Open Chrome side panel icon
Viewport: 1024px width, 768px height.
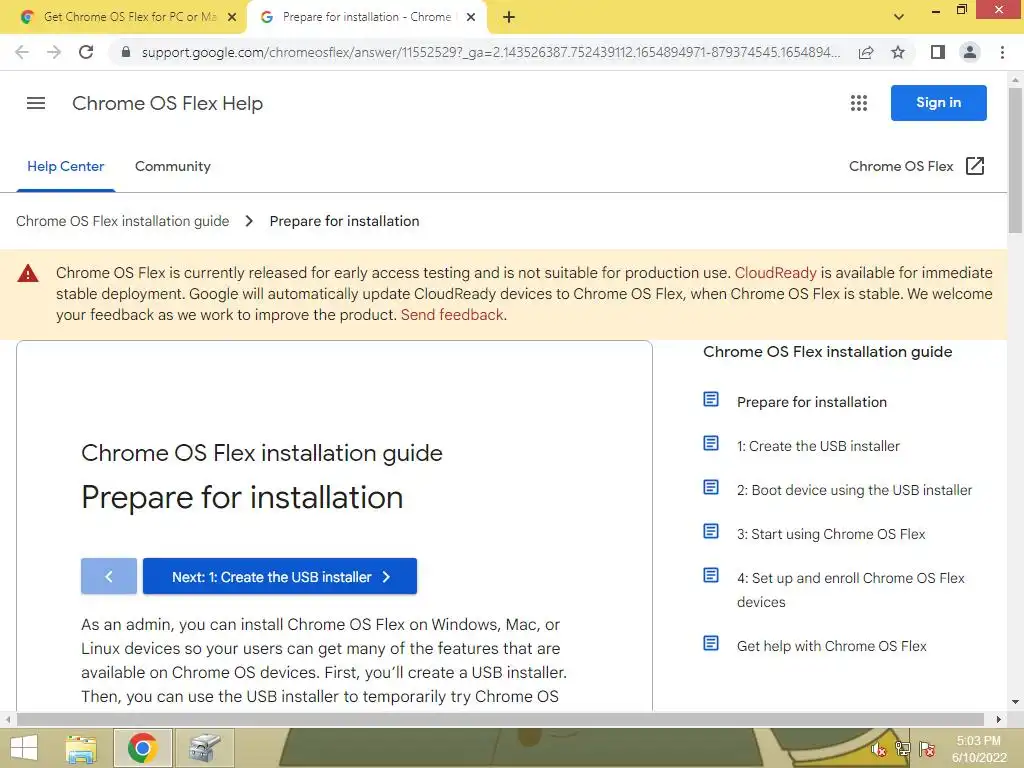938,52
